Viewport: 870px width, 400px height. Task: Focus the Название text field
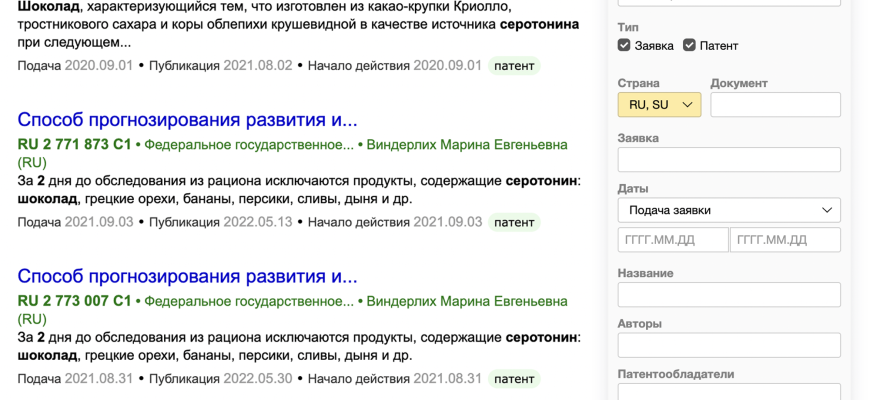point(729,294)
